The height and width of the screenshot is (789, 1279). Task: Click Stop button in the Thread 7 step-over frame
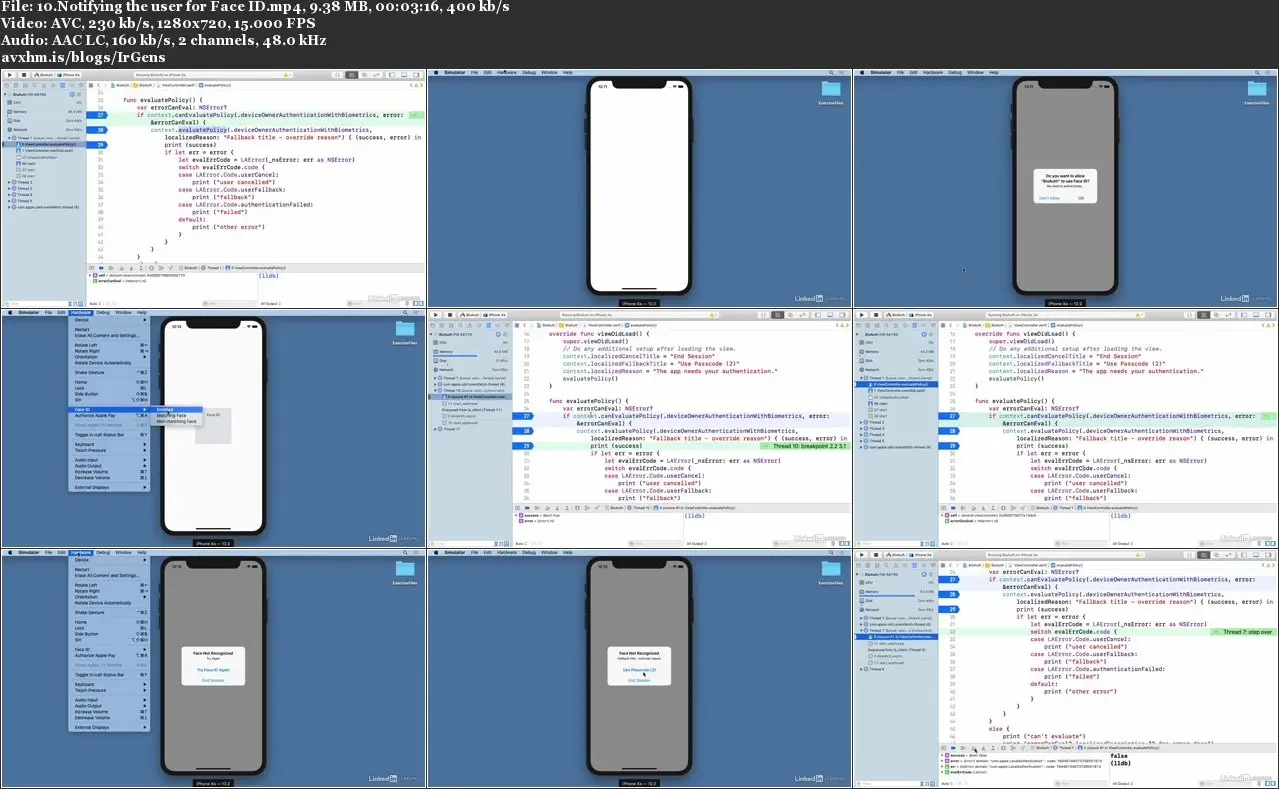(x=876, y=555)
